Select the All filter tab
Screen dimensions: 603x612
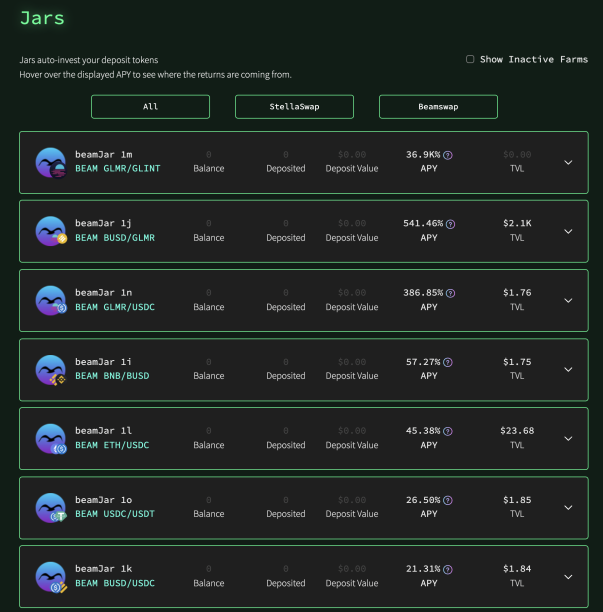click(x=150, y=107)
